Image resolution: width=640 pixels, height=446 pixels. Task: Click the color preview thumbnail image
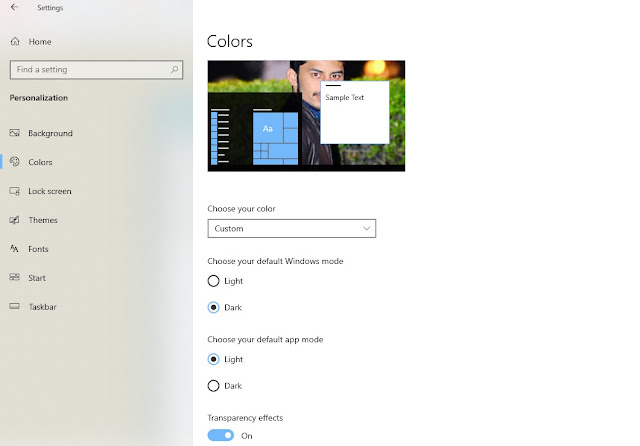(306, 116)
